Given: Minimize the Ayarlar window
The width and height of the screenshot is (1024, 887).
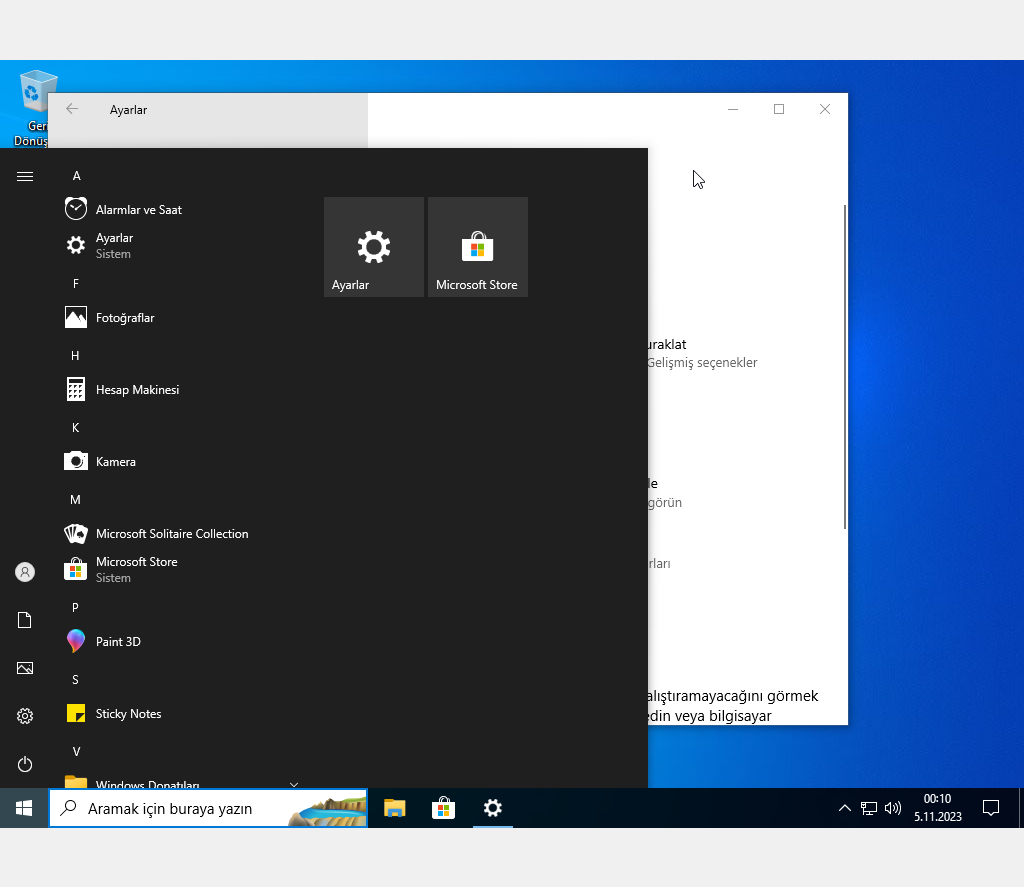Looking at the screenshot, I should point(733,109).
